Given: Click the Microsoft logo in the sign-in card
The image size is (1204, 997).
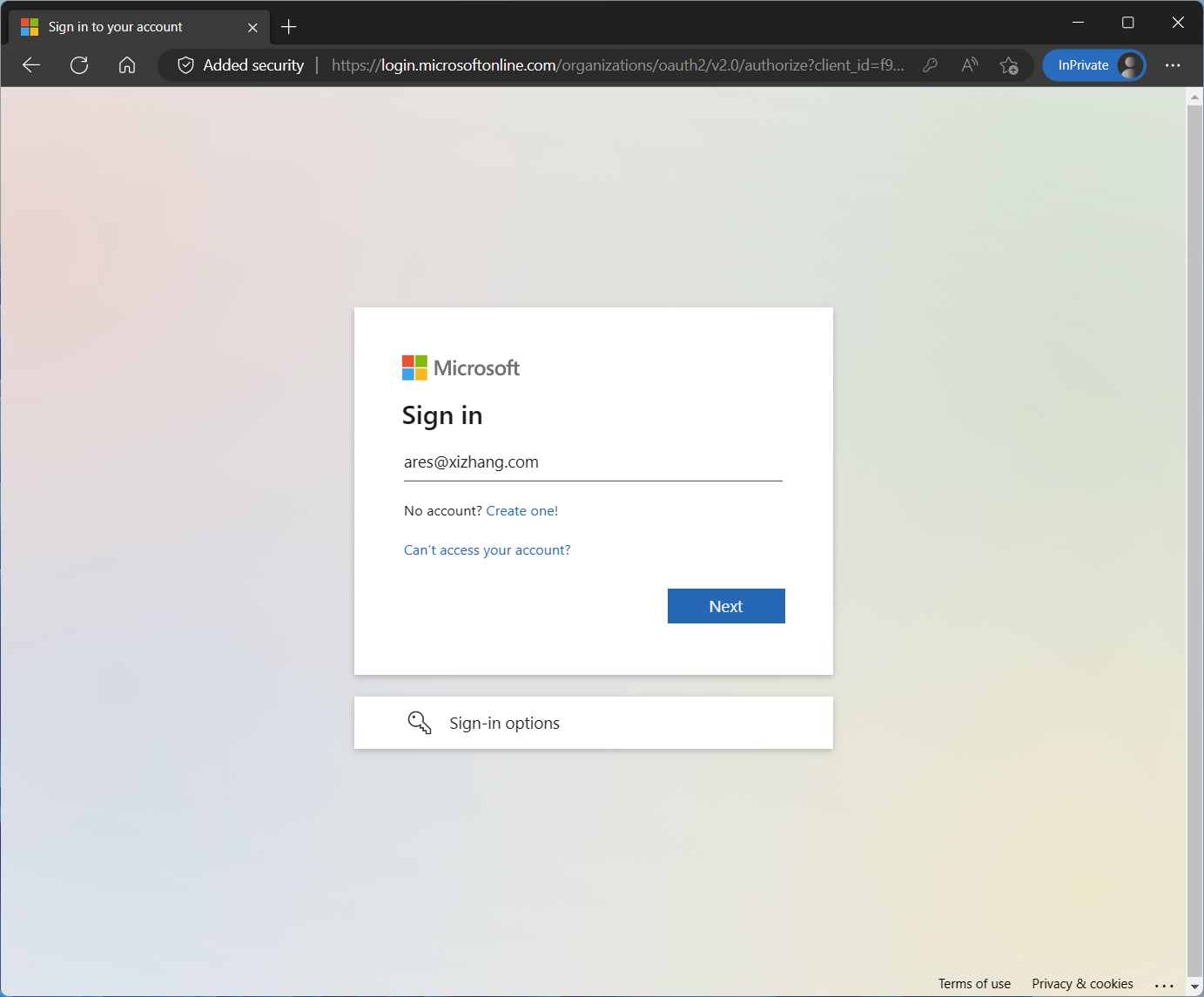Looking at the screenshot, I should 461,368.
